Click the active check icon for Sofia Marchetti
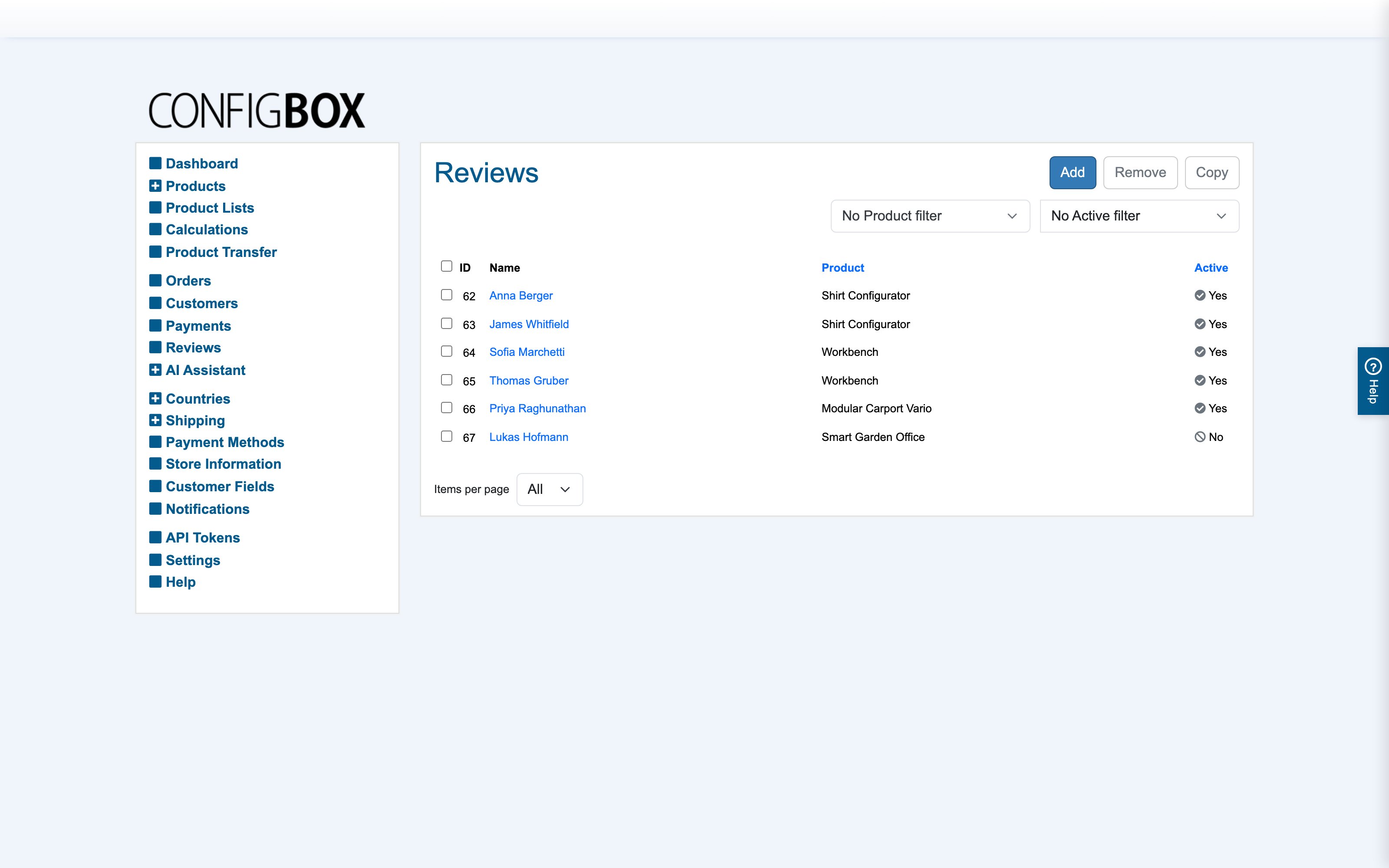Viewport: 1389px width, 868px height. coord(1200,352)
